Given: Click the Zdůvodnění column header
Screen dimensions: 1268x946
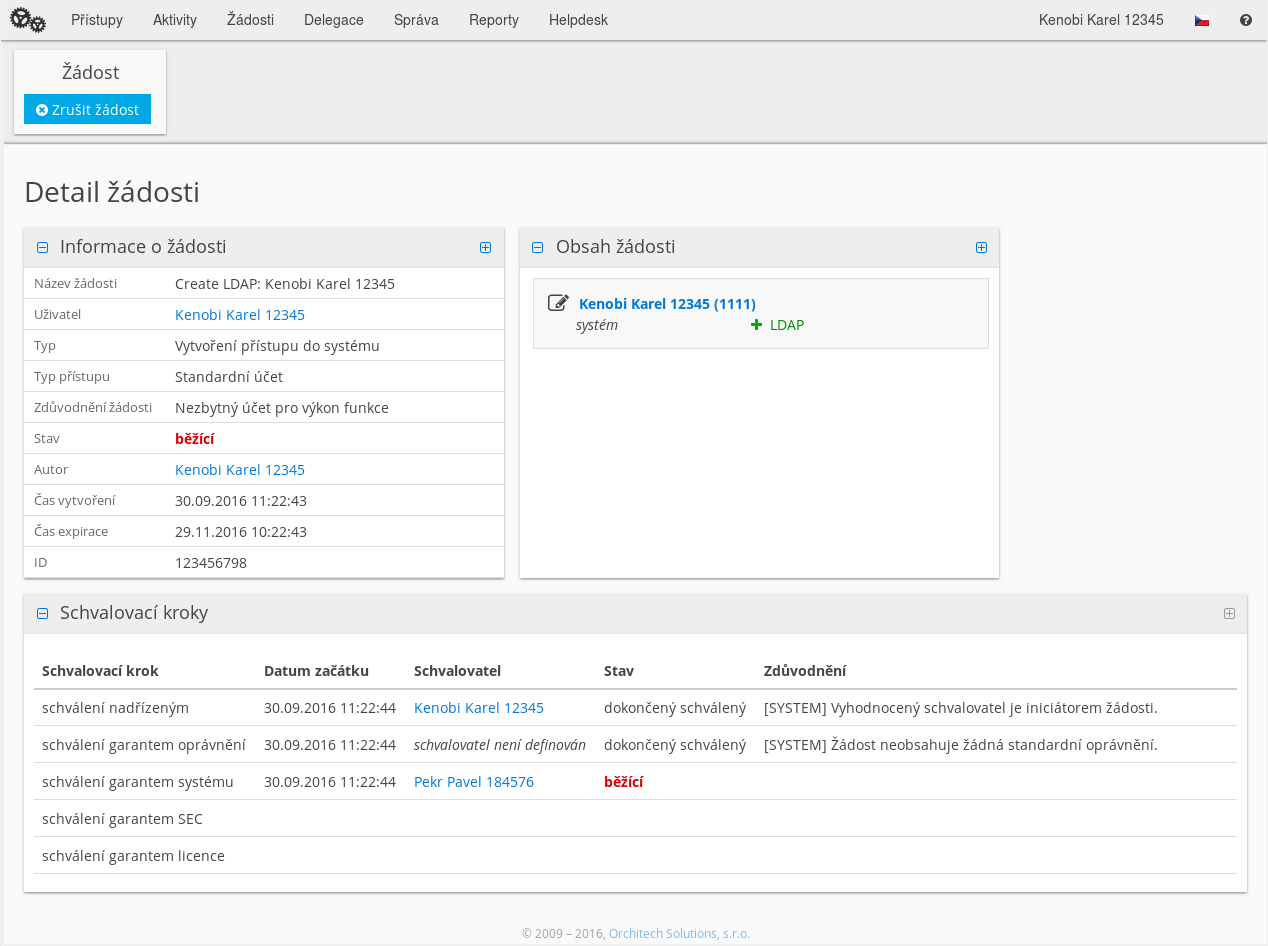Looking at the screenshot, I should point(805,671).
